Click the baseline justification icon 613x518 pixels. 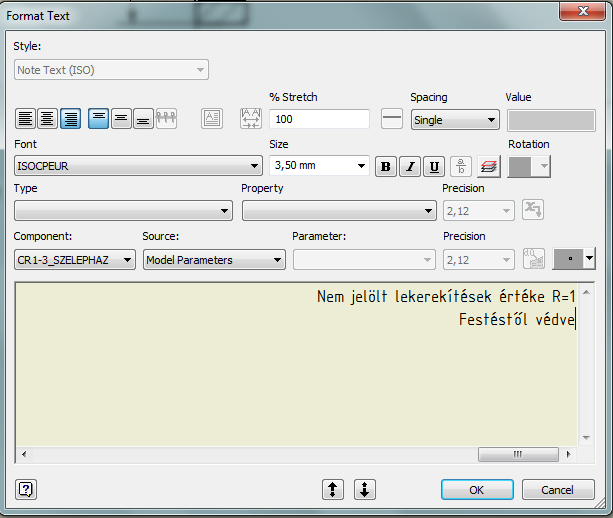coord(166,118)
